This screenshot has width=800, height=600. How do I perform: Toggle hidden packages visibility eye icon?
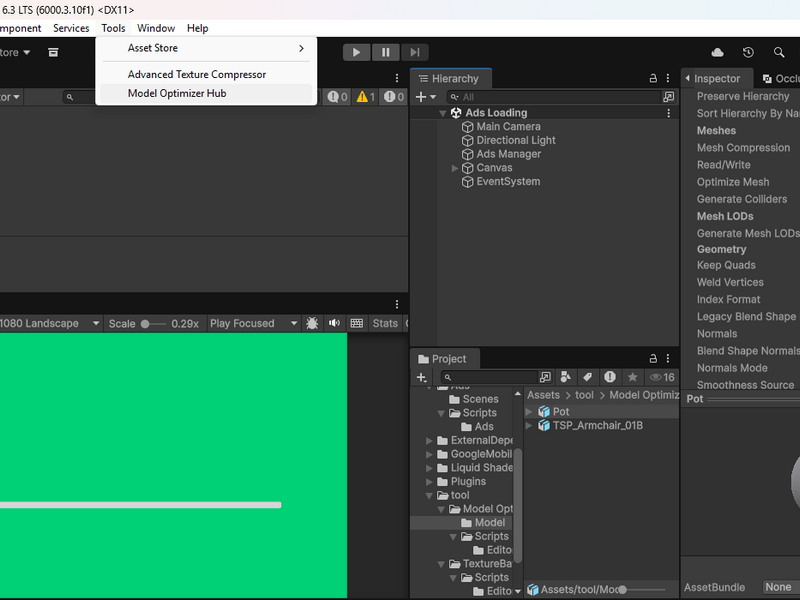662,377
